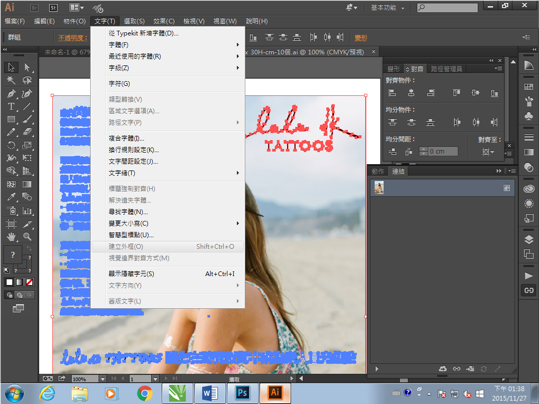Select the Magic Wand tool

11,80
